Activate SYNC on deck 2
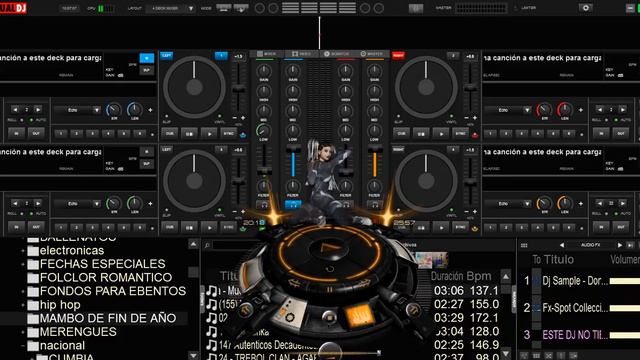 (460, 133)
